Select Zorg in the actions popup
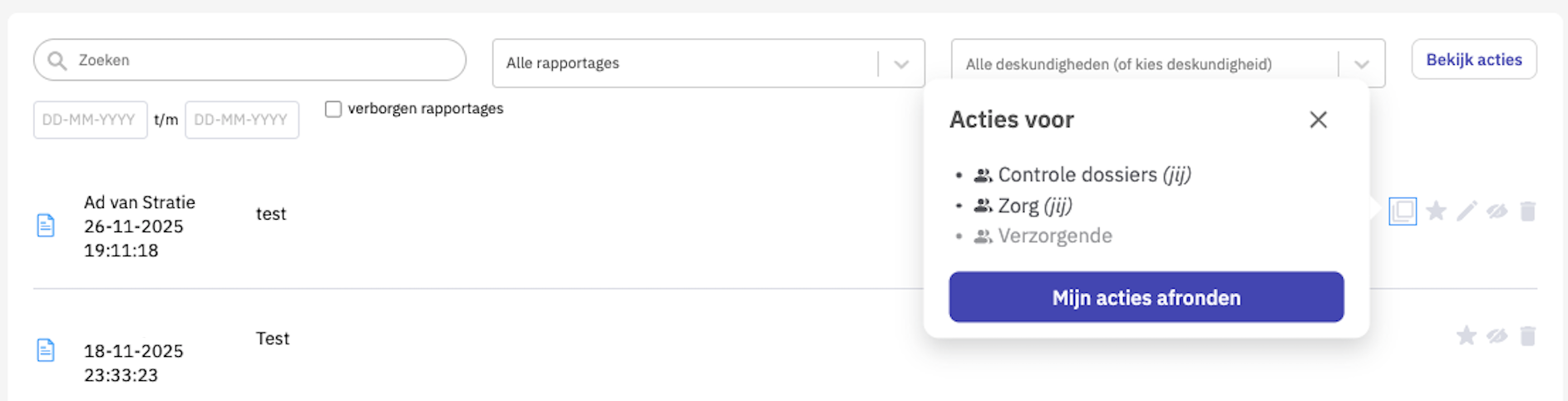Viewport: 1568px width, 401px height. point(1018,205)
